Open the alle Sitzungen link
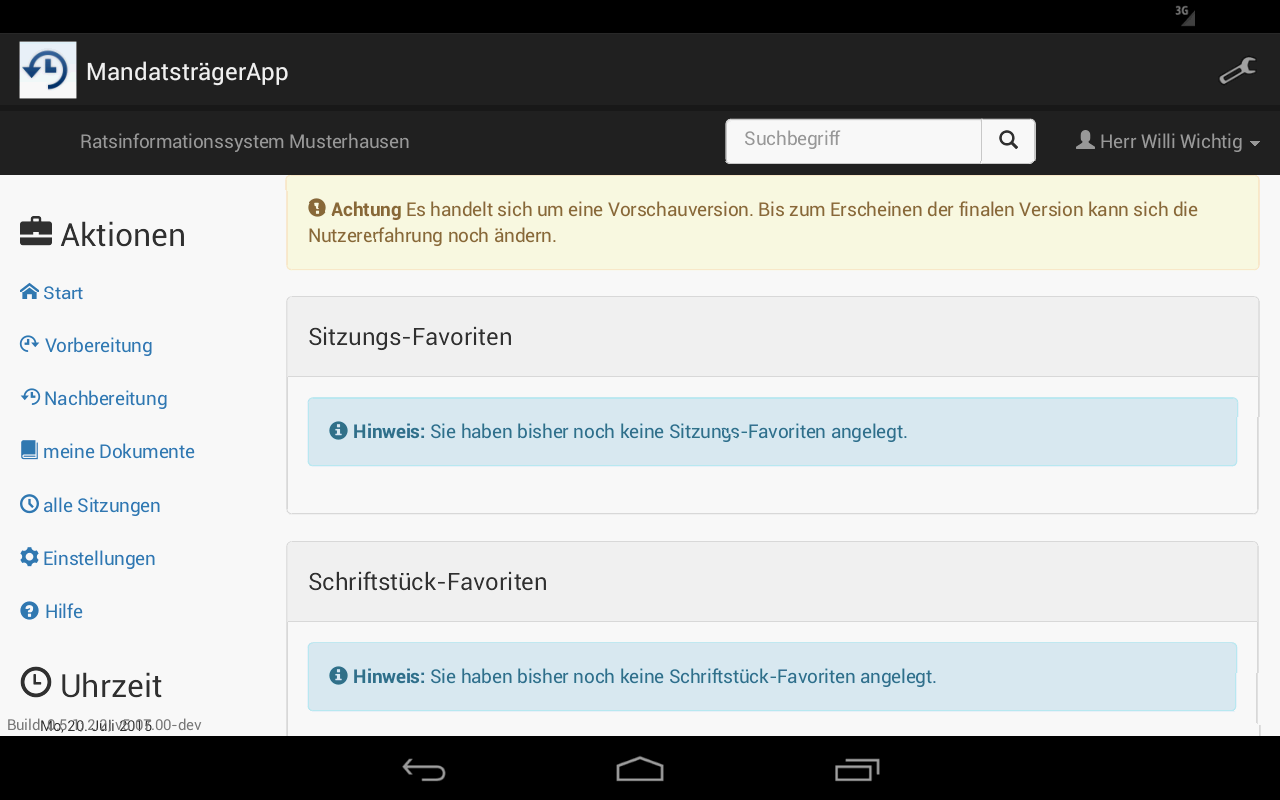 [101, 506]
